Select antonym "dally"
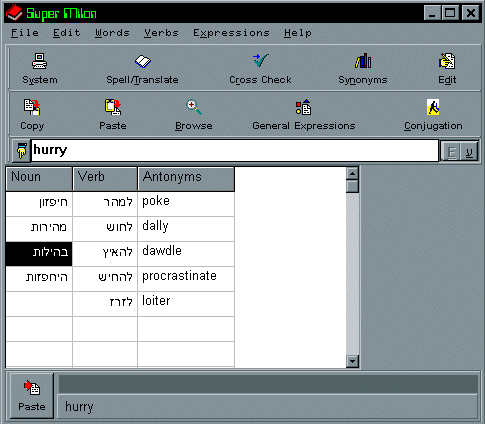Image resolution: width=485 pixels, height=424 pixels. click(x=186, y=229)
